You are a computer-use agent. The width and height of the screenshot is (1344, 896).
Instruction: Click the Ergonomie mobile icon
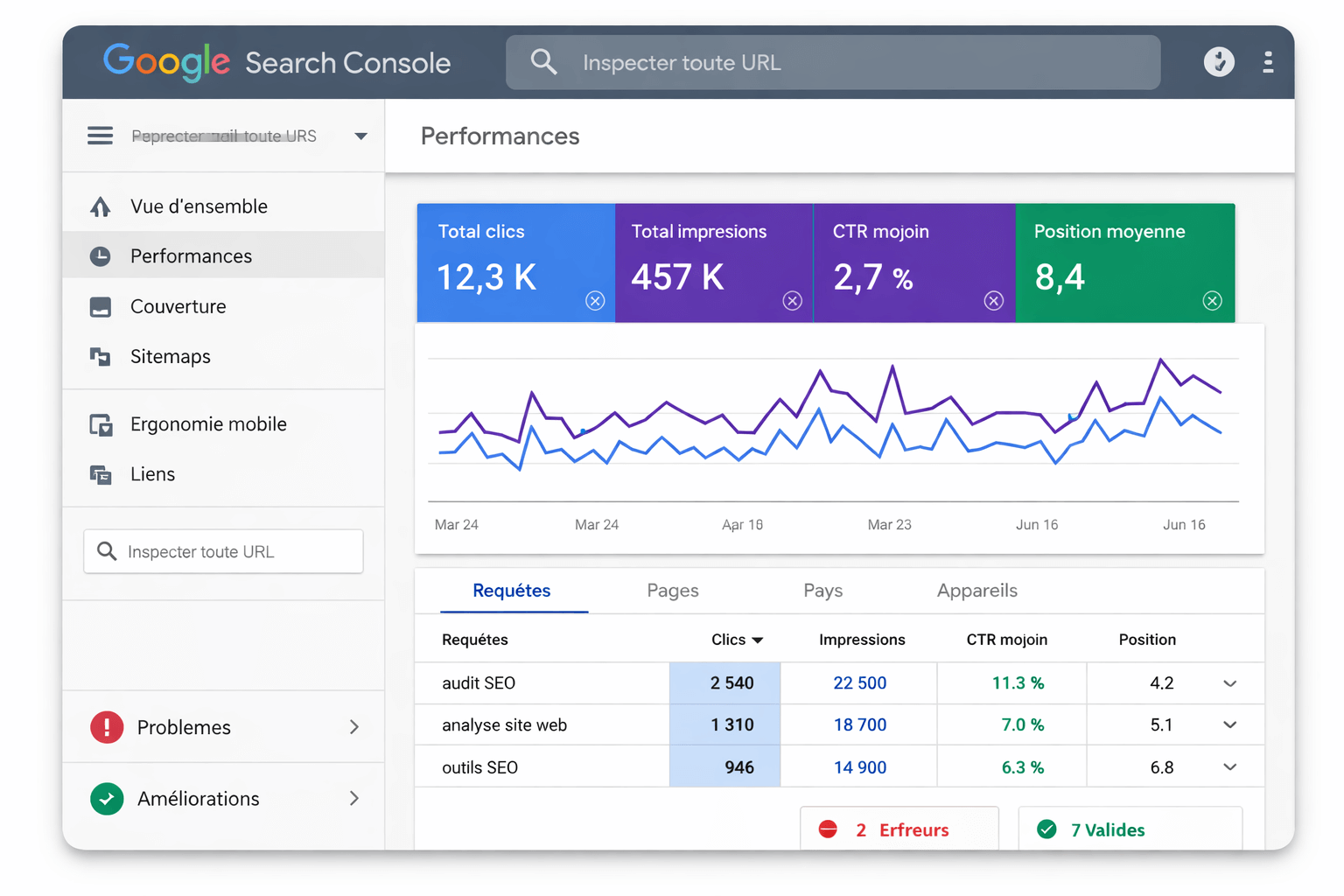click(101, 424)
